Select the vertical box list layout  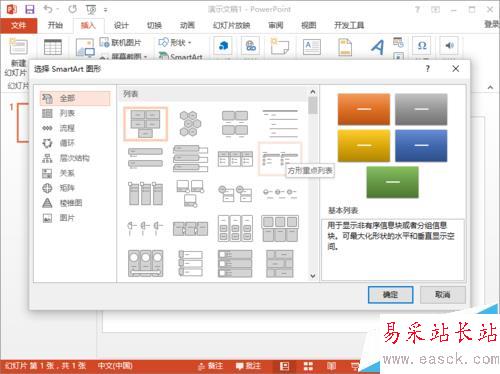point(190,158)
